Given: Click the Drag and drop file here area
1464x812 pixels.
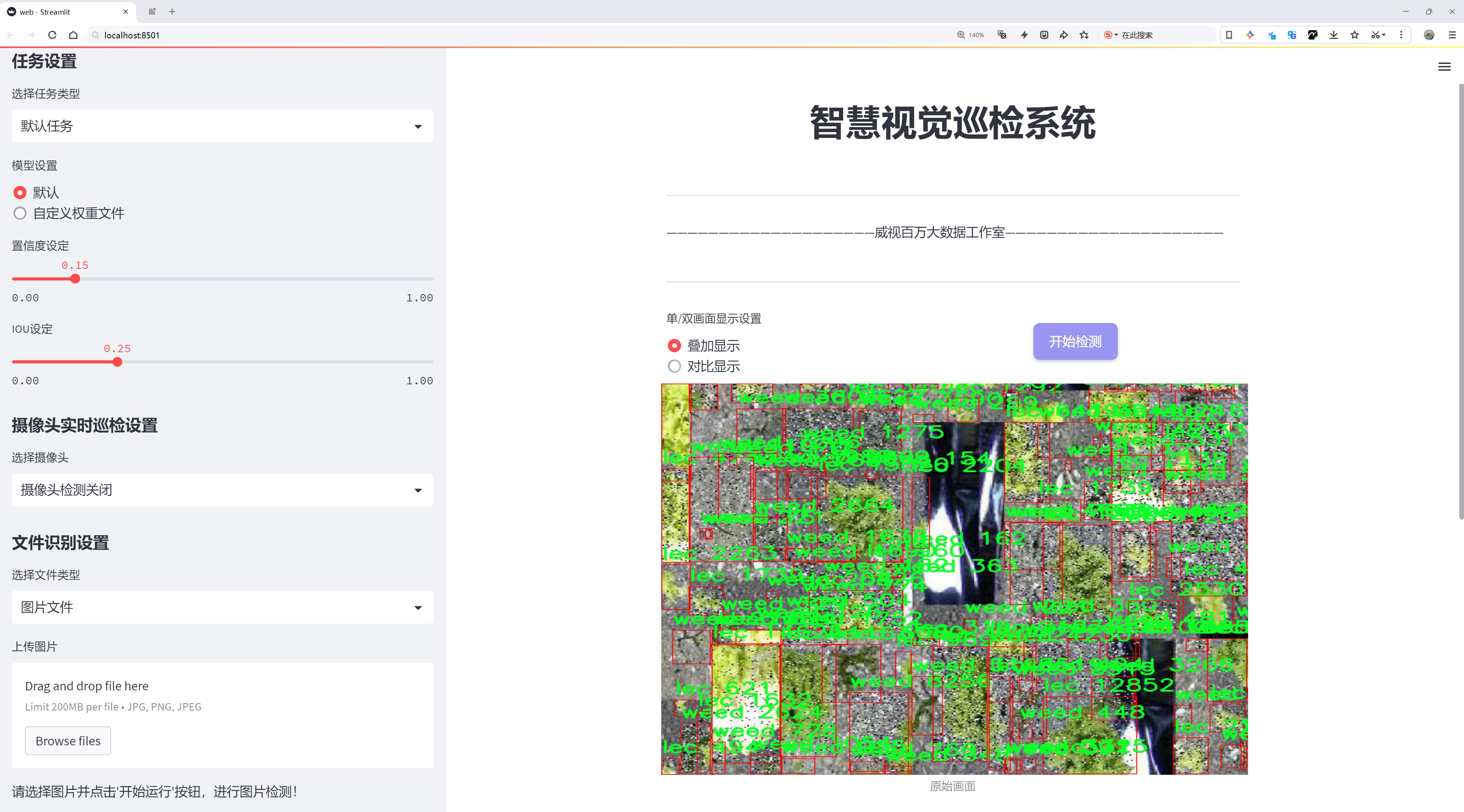Looking at the screenshot, I should tap(222, 716).
